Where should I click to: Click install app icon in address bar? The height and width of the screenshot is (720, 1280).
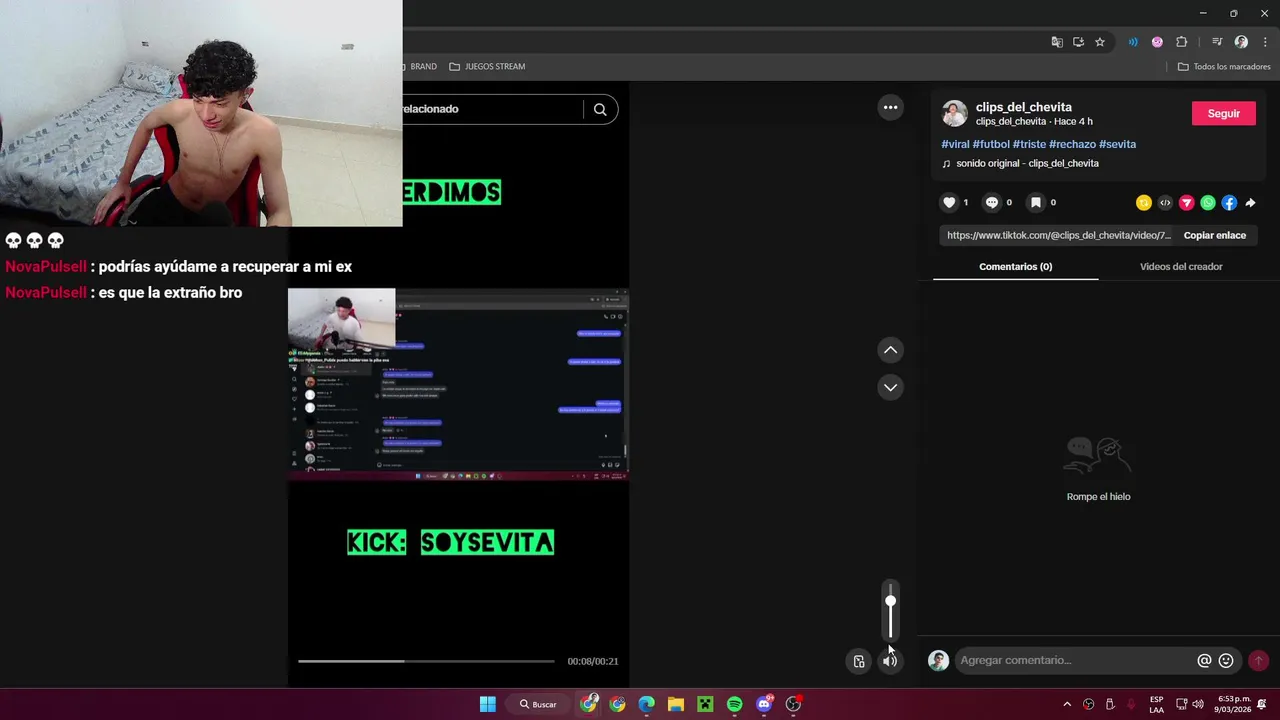(x=1078, y=42)
